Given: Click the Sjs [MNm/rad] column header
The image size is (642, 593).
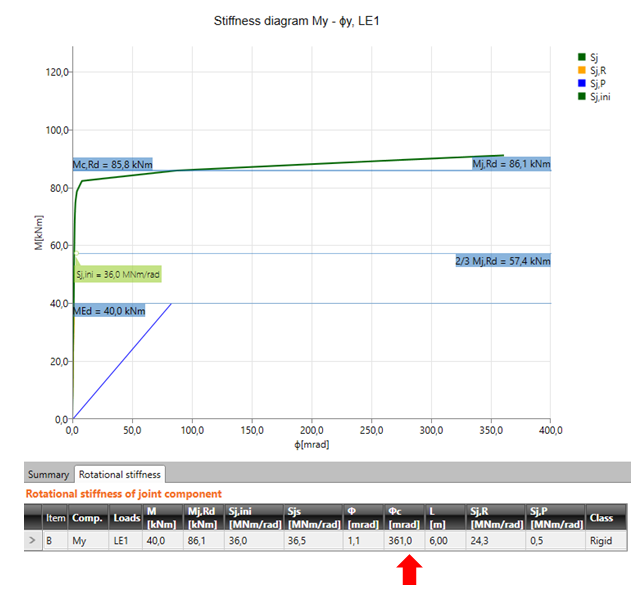Looking at the screenshot, I should click(x=313, y=518).
